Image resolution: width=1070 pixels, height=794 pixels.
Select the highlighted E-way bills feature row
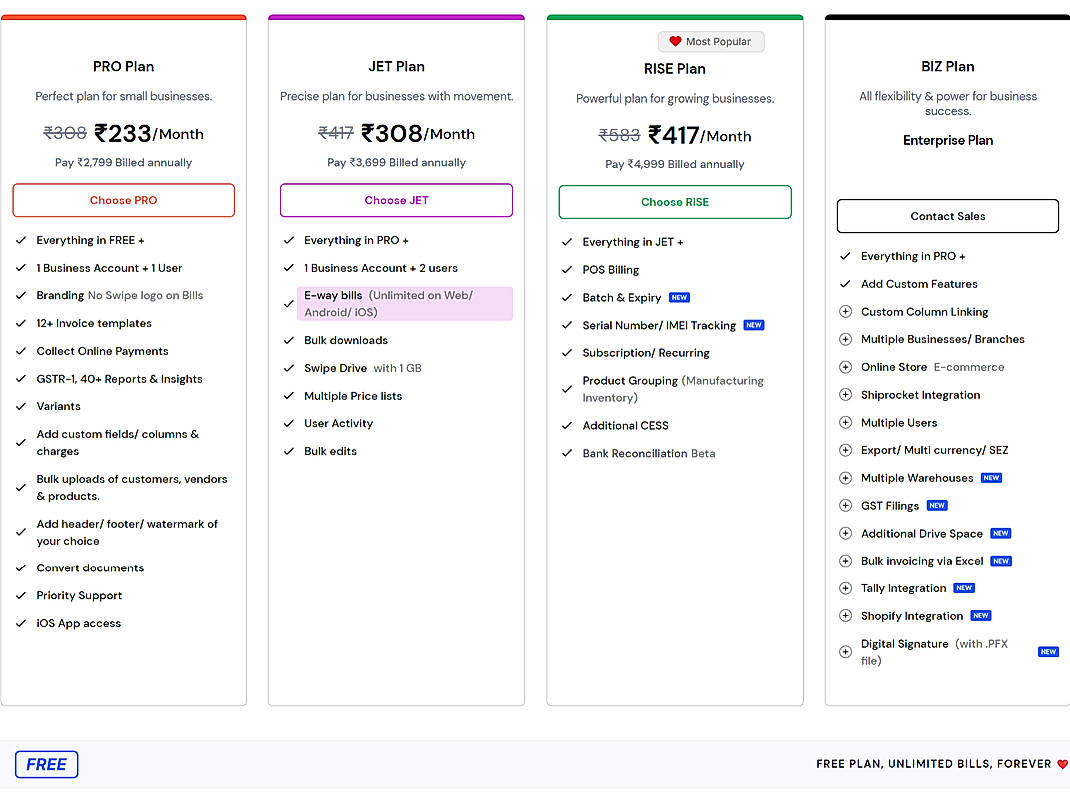404,302
